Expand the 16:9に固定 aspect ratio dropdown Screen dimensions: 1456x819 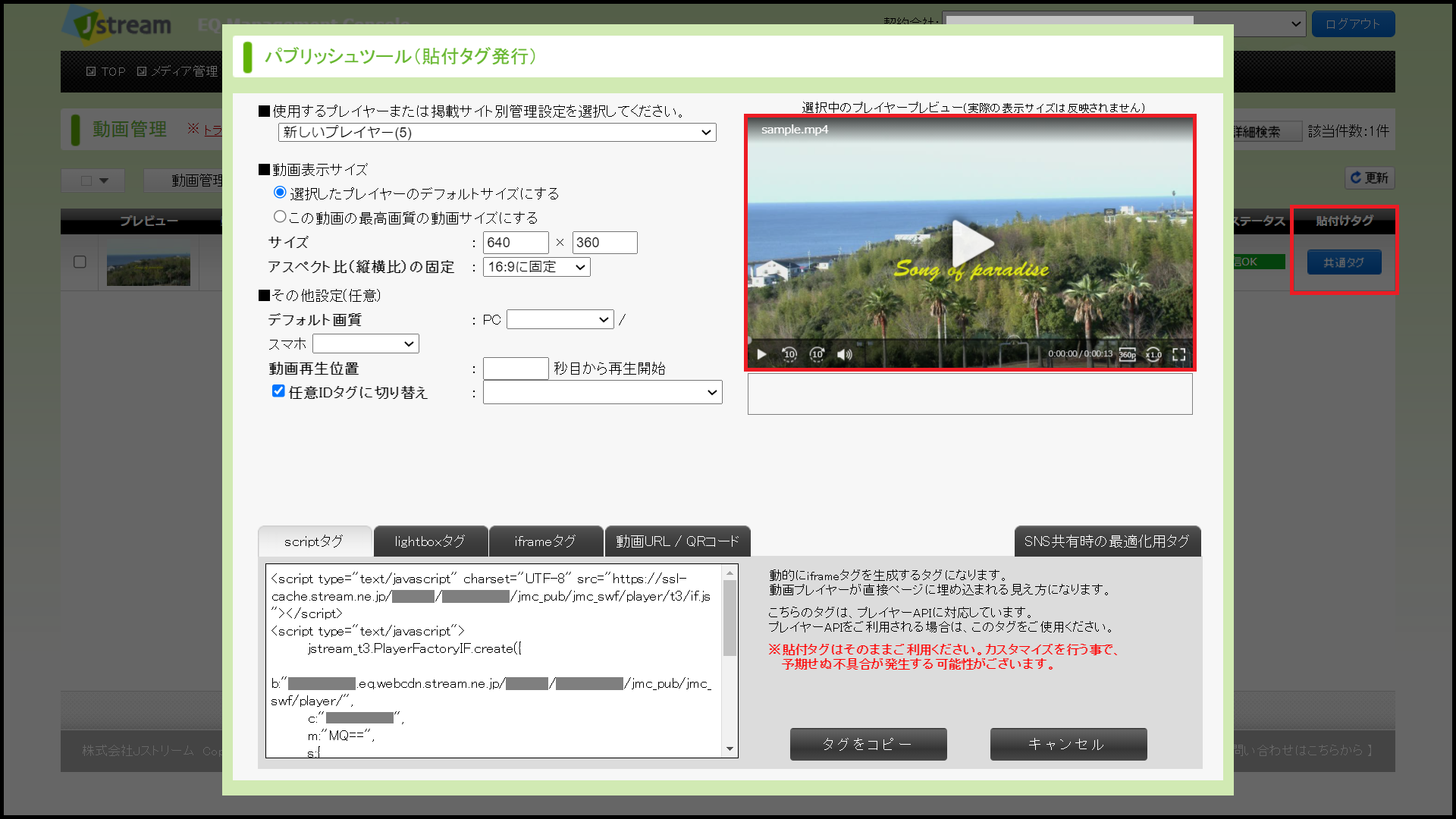tap(536, 267)
